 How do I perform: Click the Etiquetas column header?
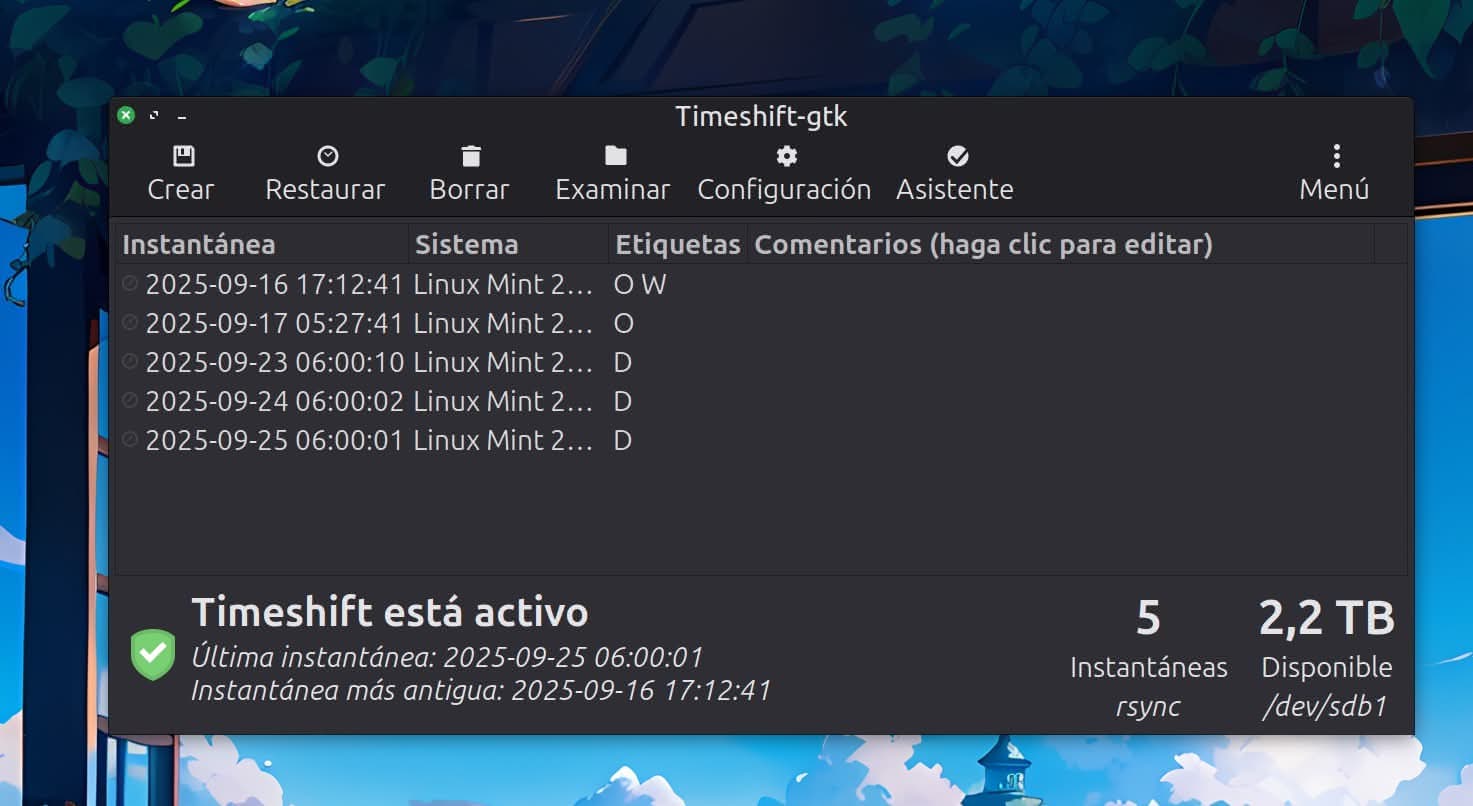(678, 244)
